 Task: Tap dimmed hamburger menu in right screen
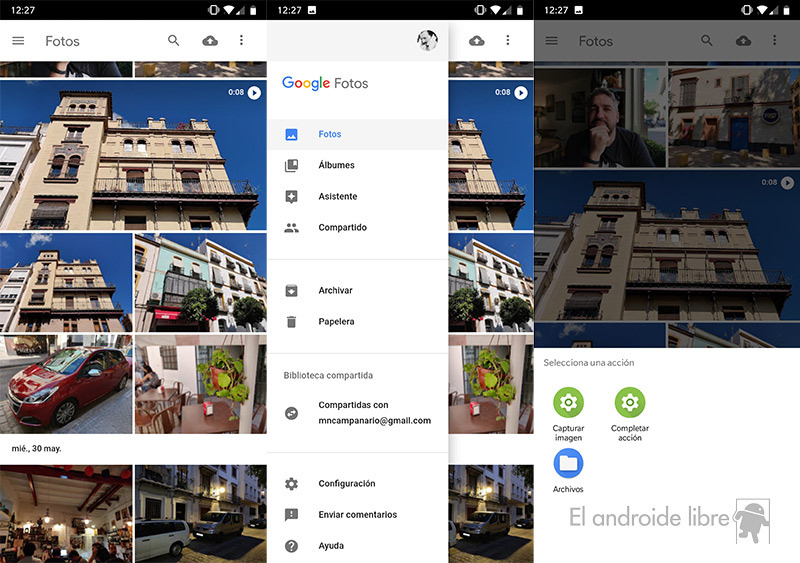coord(552,40)
